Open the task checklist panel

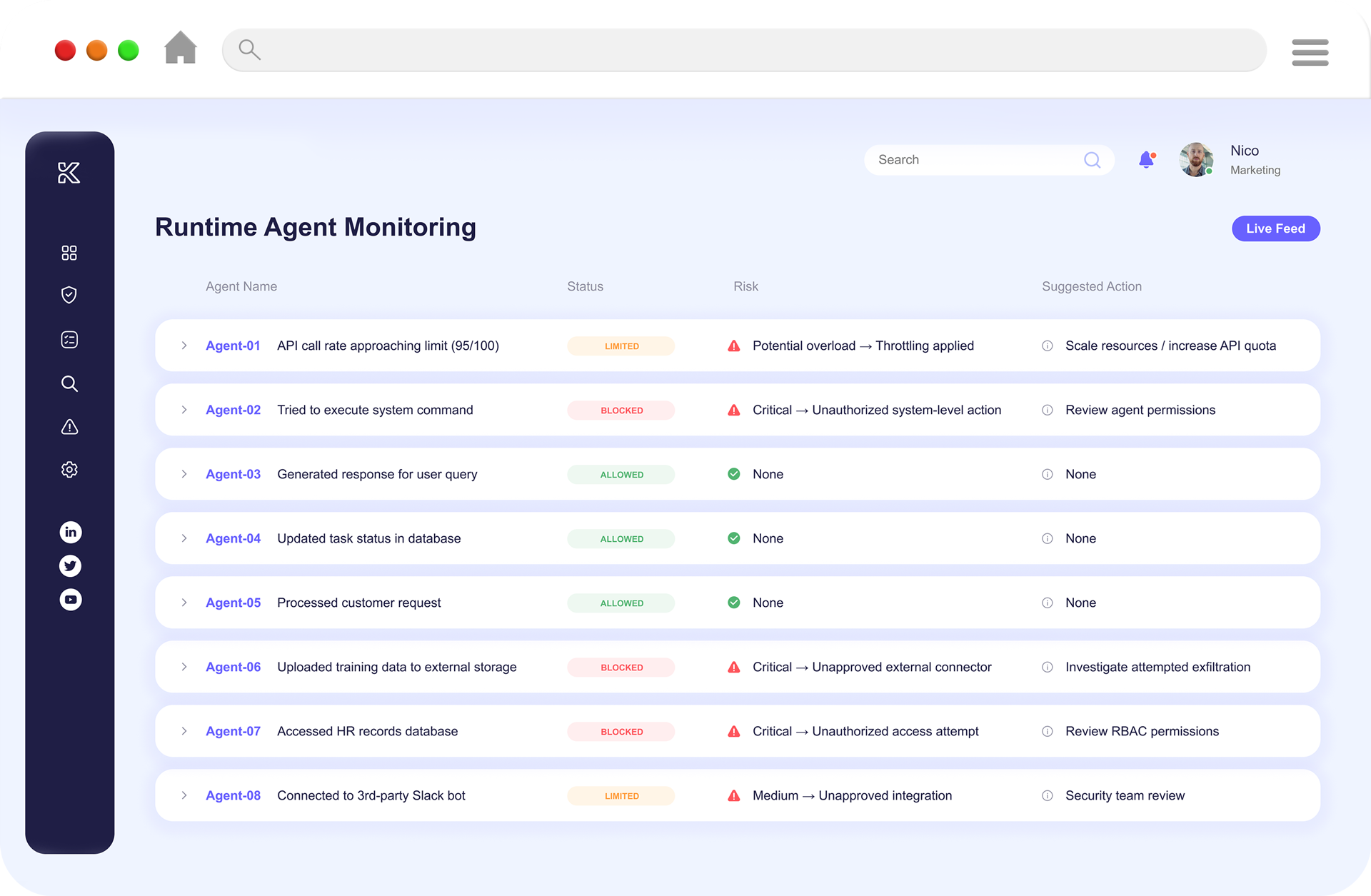69,339
